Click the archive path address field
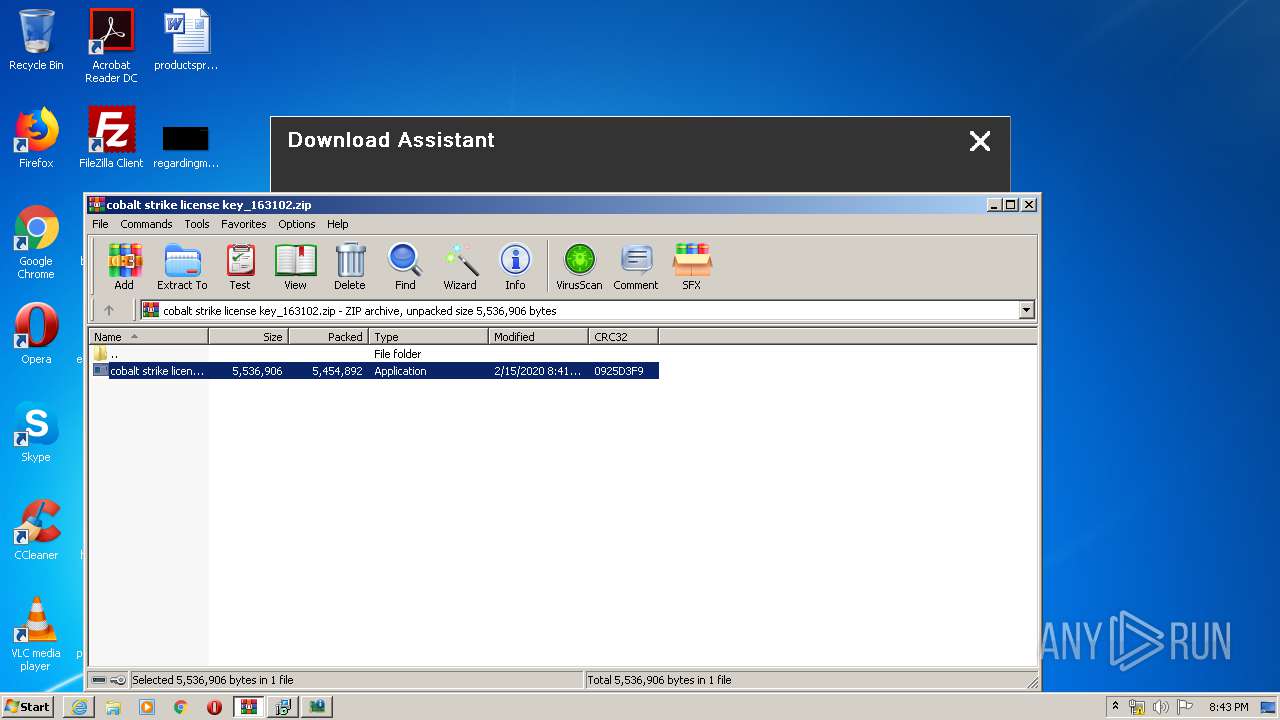The width and height of the screenshot is (1280, 720). click(x=580, y=310)
